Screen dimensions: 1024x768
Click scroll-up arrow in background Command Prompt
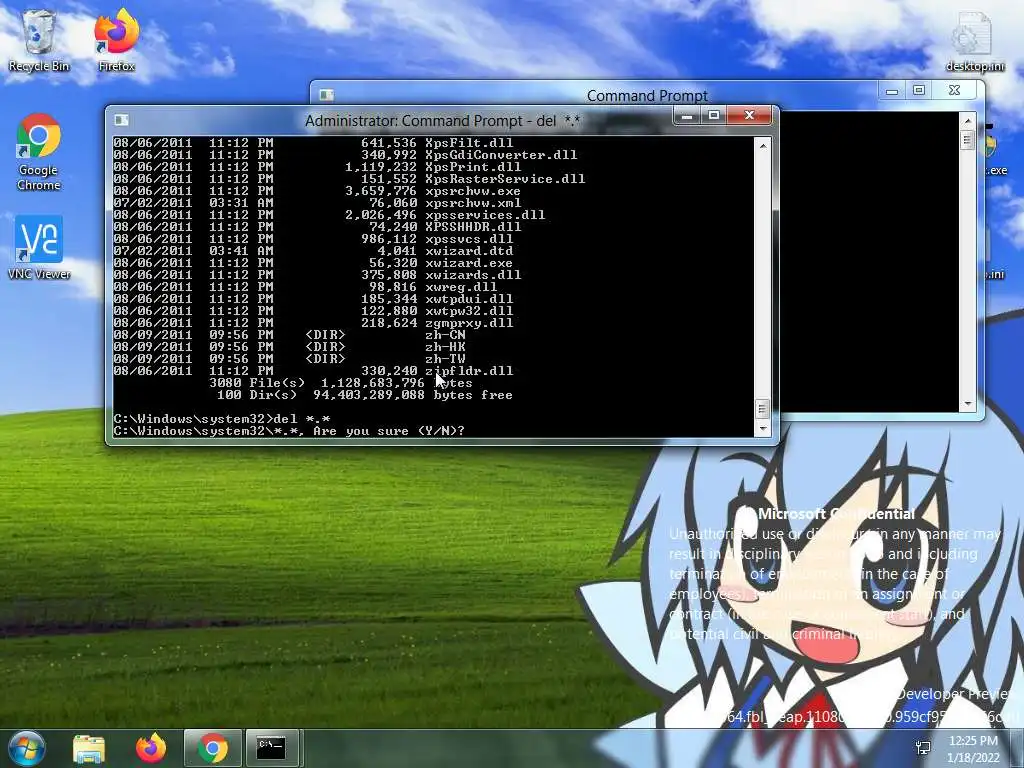(968, 121)
